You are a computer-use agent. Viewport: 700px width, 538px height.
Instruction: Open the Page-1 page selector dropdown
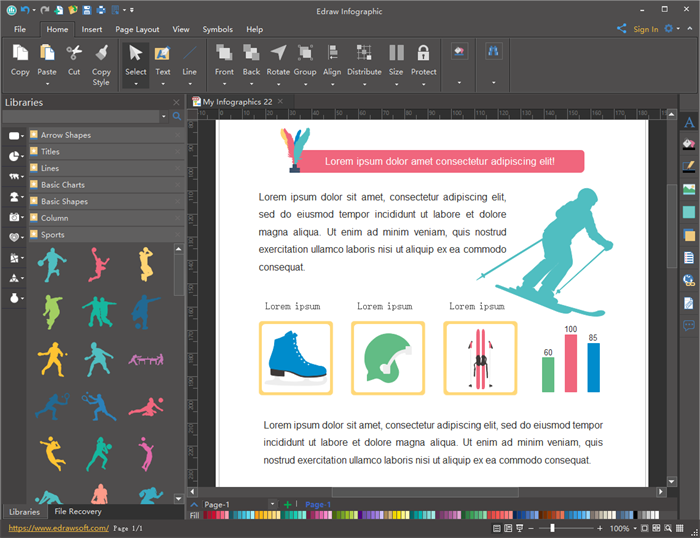272,504
